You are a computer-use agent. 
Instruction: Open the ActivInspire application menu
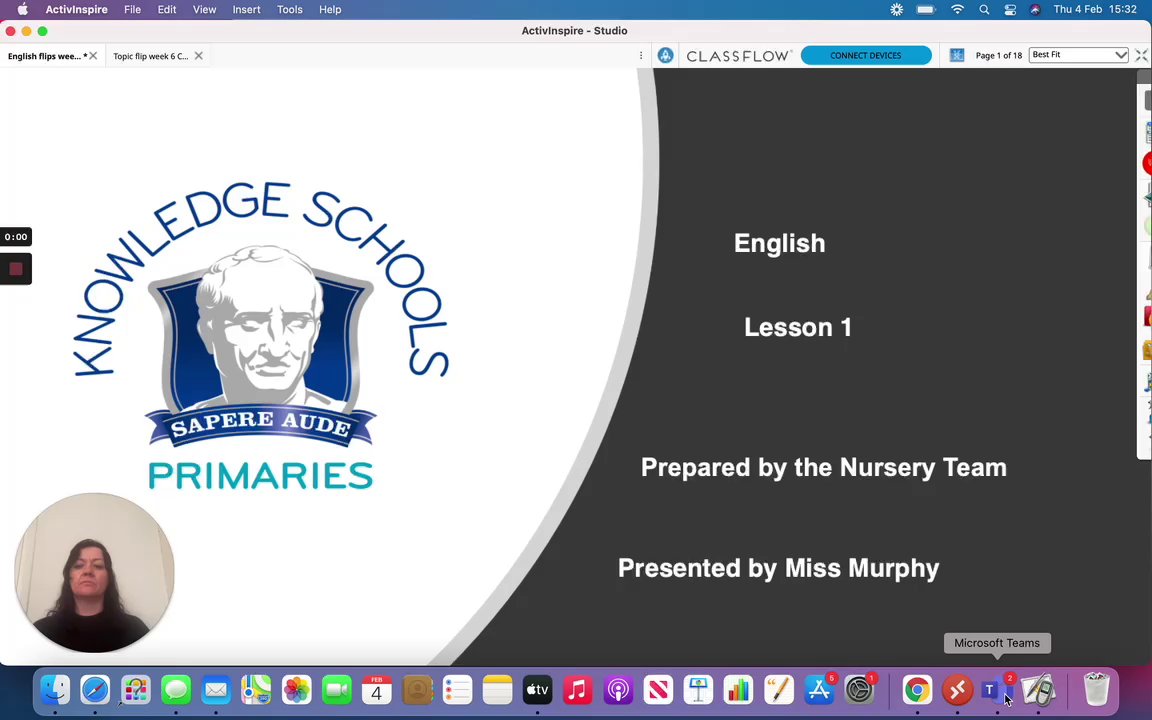point(76,10)
